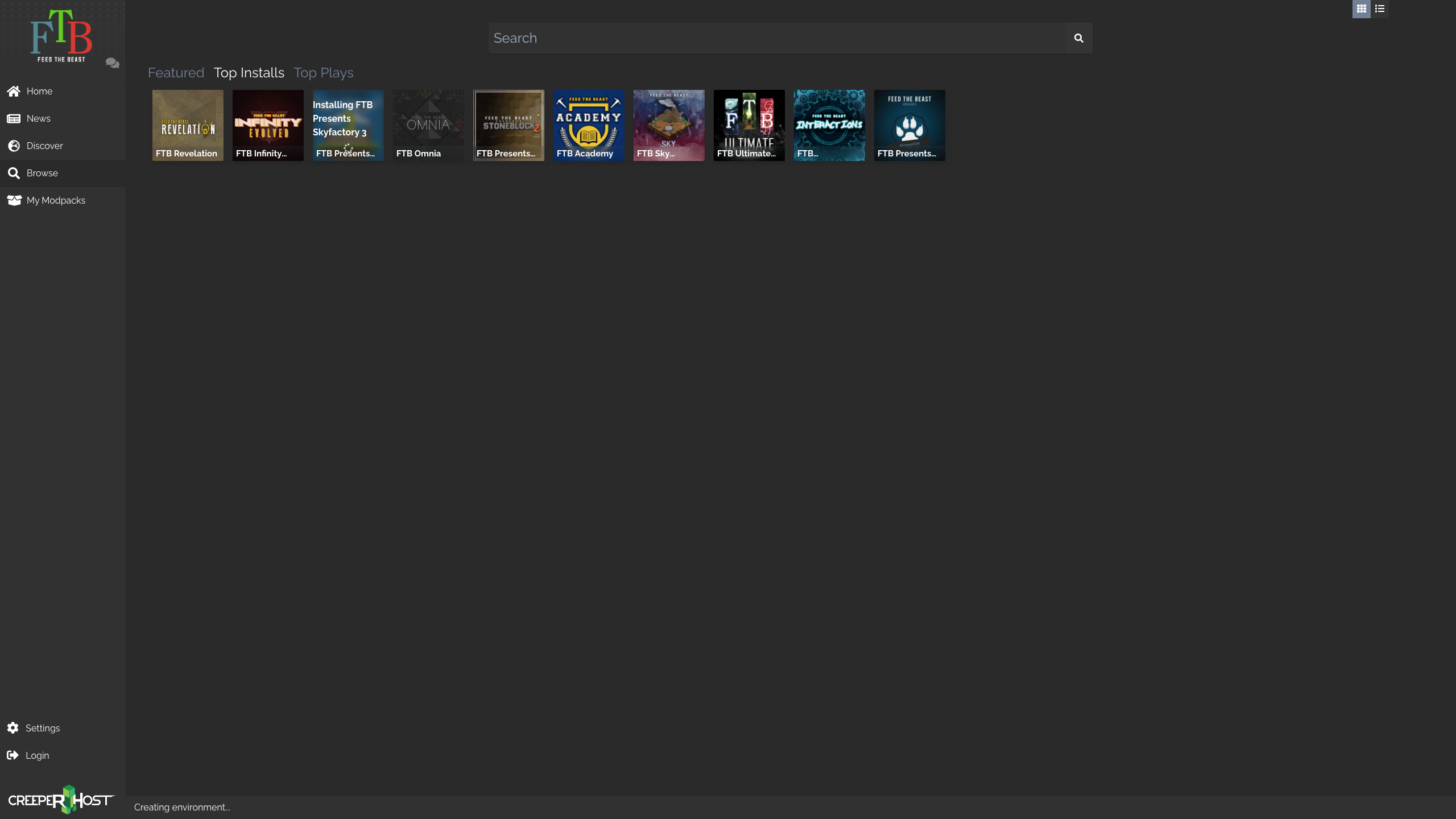Open My Modpacks
This screenshot has height=819, width=1456.
[56, 200]
